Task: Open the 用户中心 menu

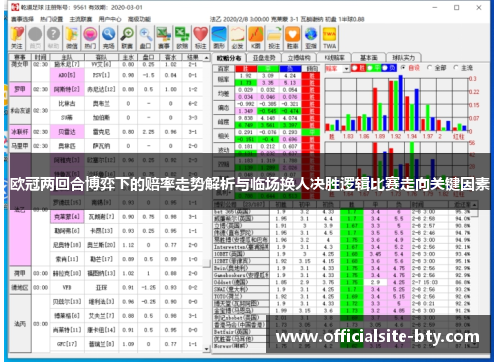Action: (x=110, y=19)
